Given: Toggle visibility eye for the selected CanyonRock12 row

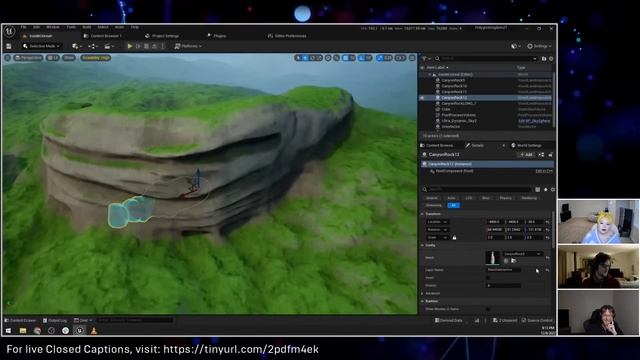Looking at the screenshot, I should click(422, 98).
